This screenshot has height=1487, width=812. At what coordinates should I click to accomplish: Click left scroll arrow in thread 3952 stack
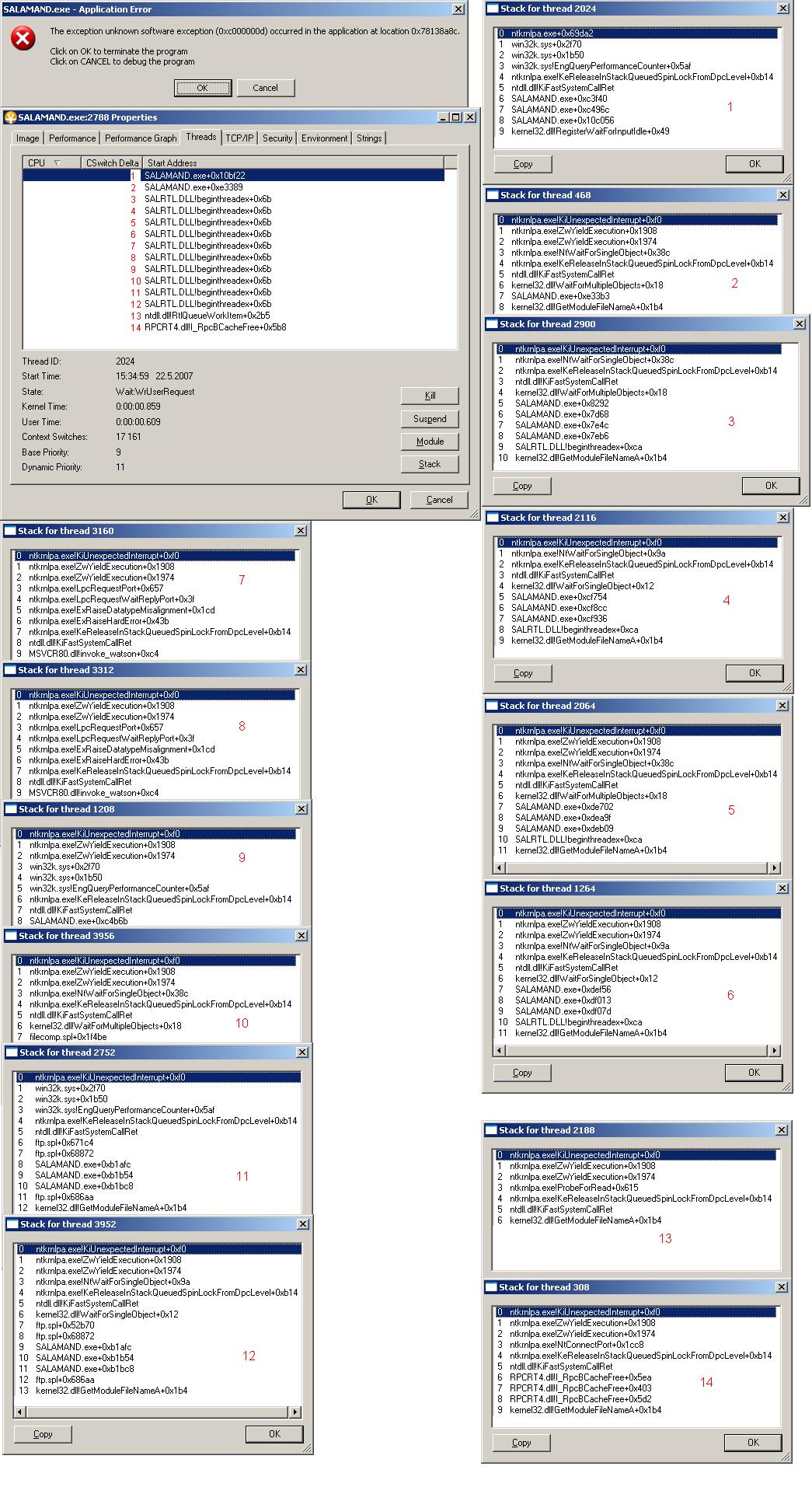[21, 1412]
